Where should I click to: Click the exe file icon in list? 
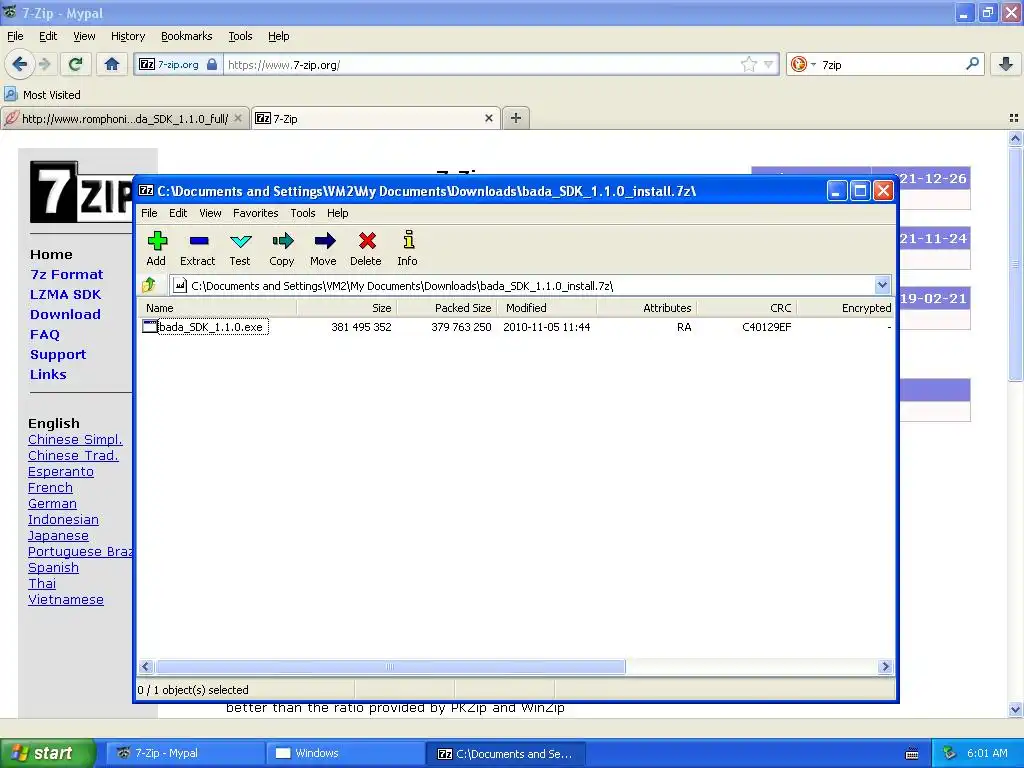pos(150,327)
